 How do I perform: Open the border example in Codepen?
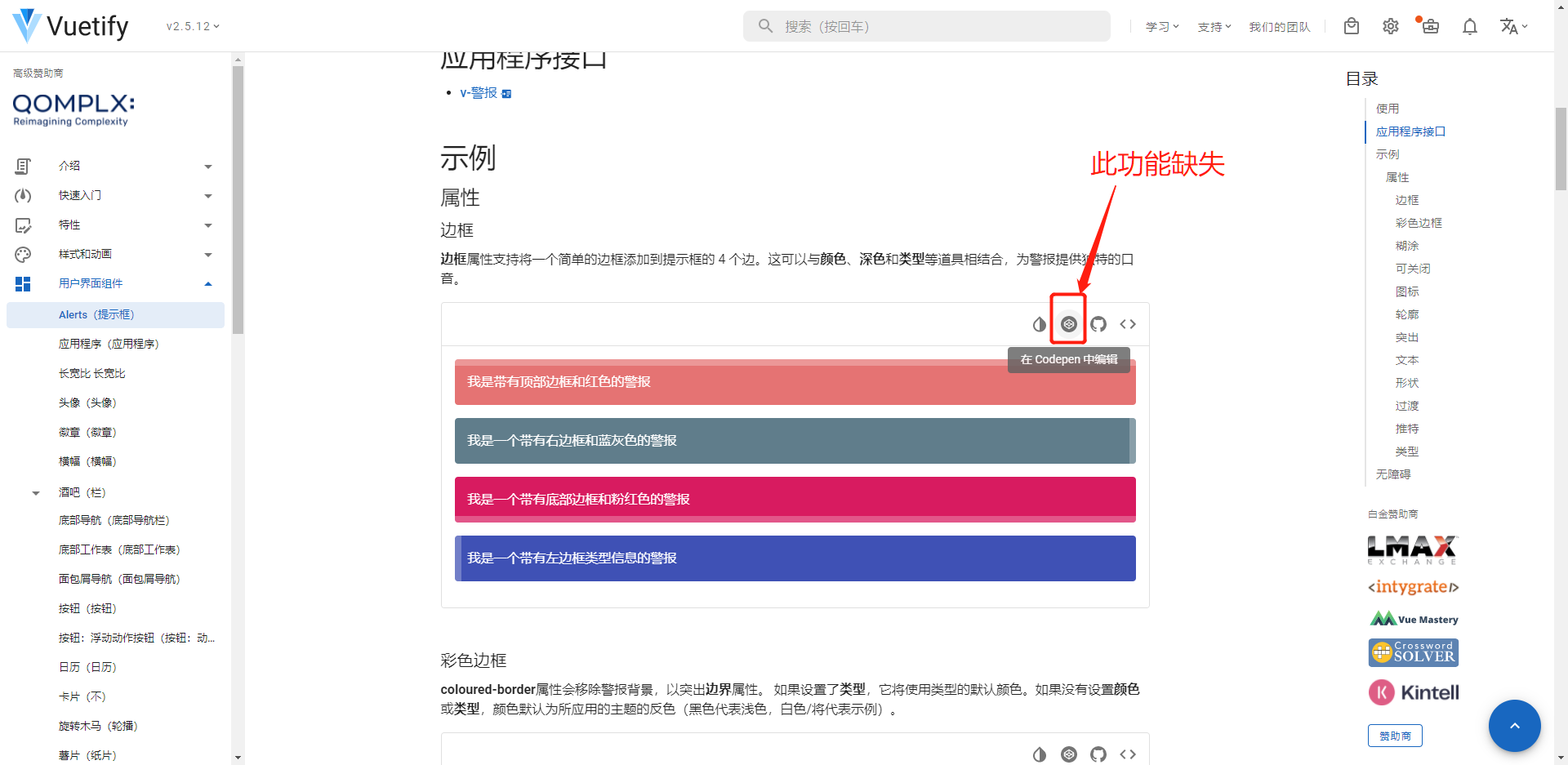[1069, 323]
